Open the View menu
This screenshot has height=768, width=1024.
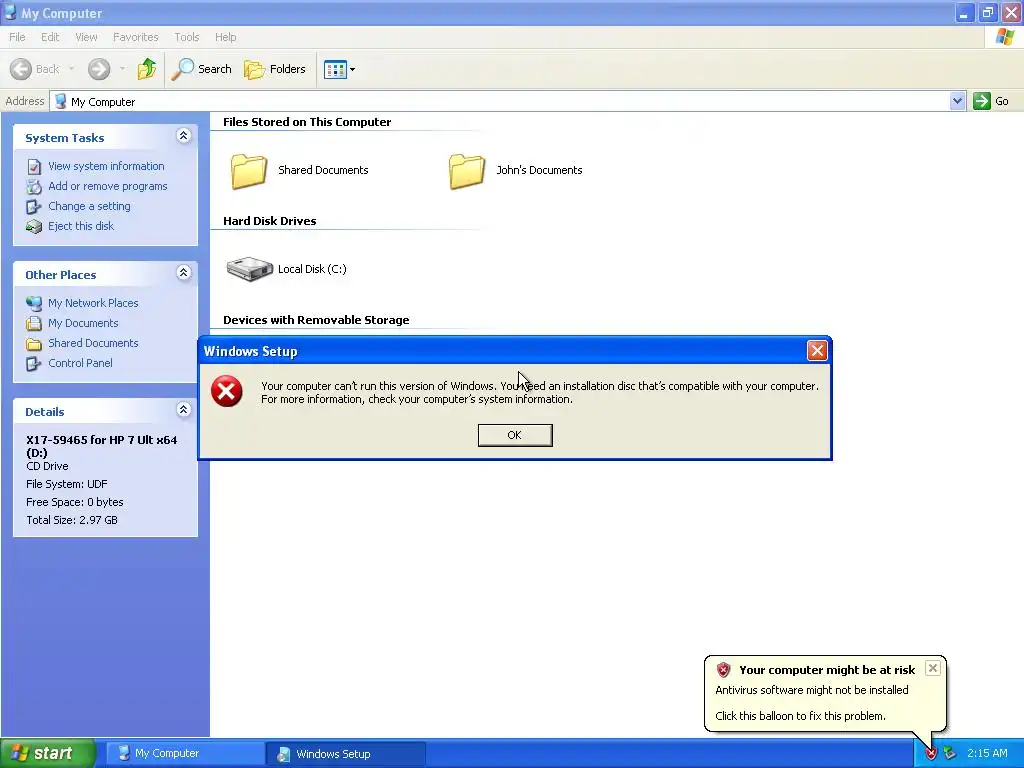point(86,37)
